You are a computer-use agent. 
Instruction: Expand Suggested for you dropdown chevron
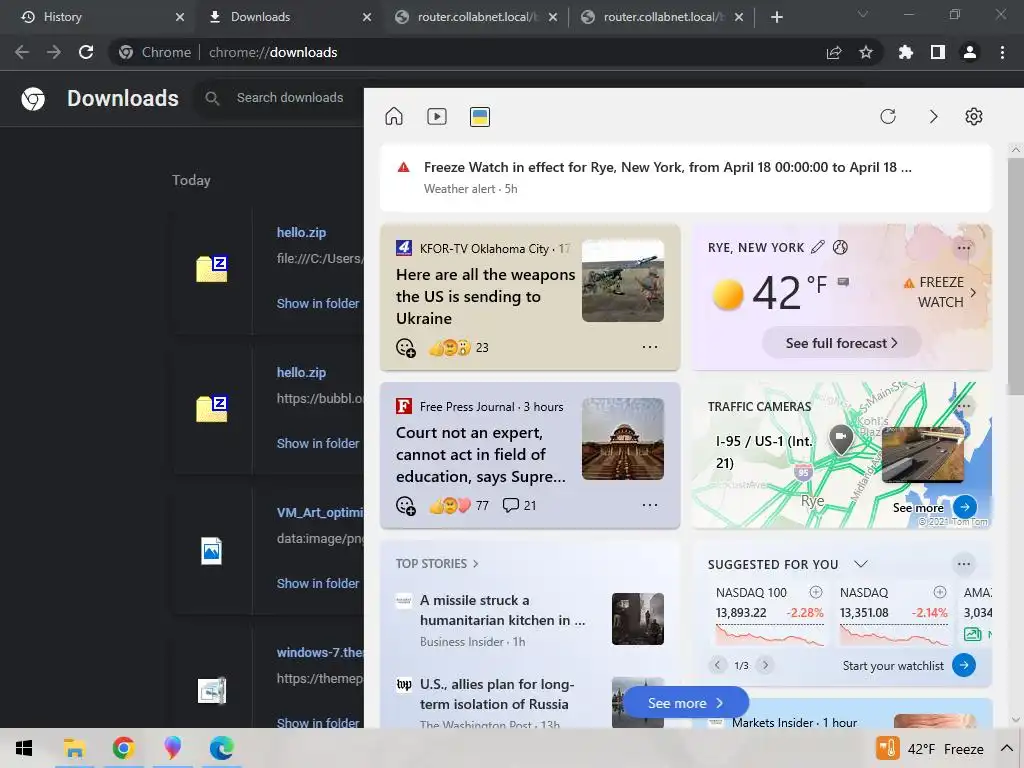coord(861,564)
